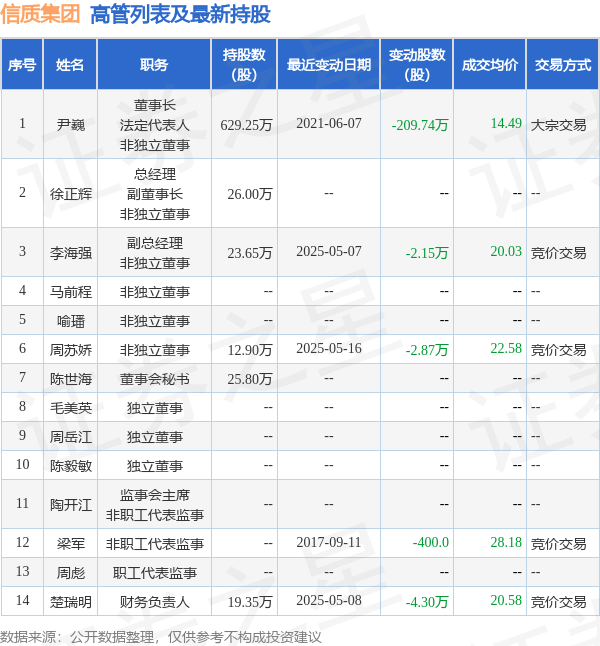Click the name 陈世海

pos(70,379)
